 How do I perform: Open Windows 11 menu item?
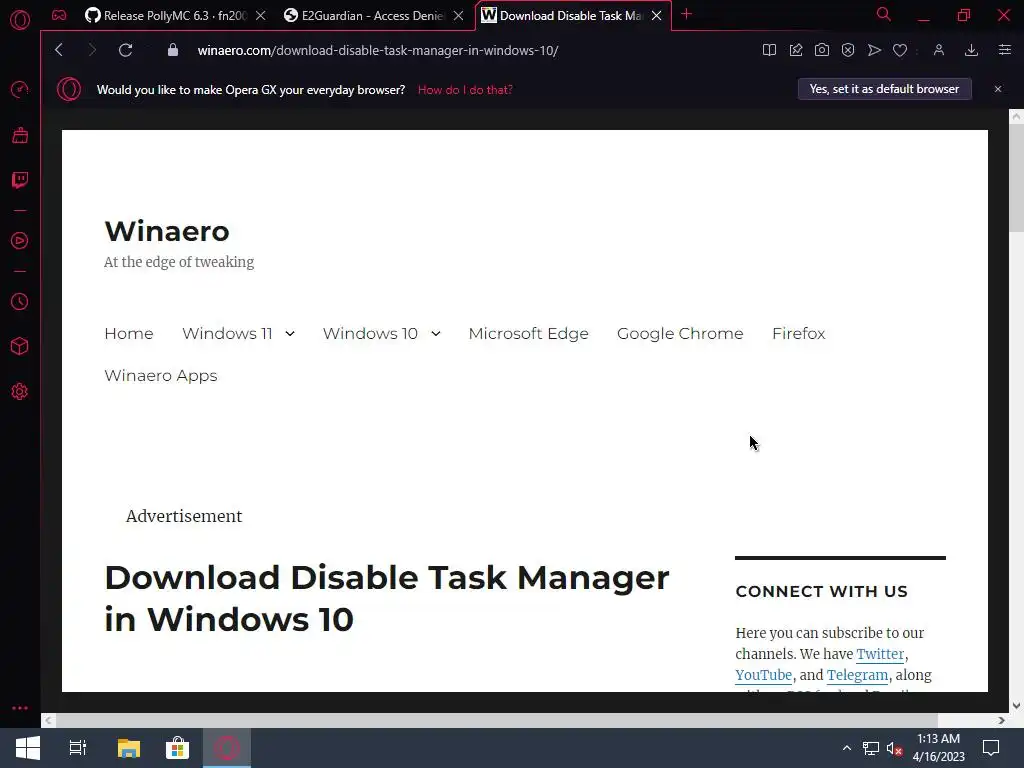(227, 334)
